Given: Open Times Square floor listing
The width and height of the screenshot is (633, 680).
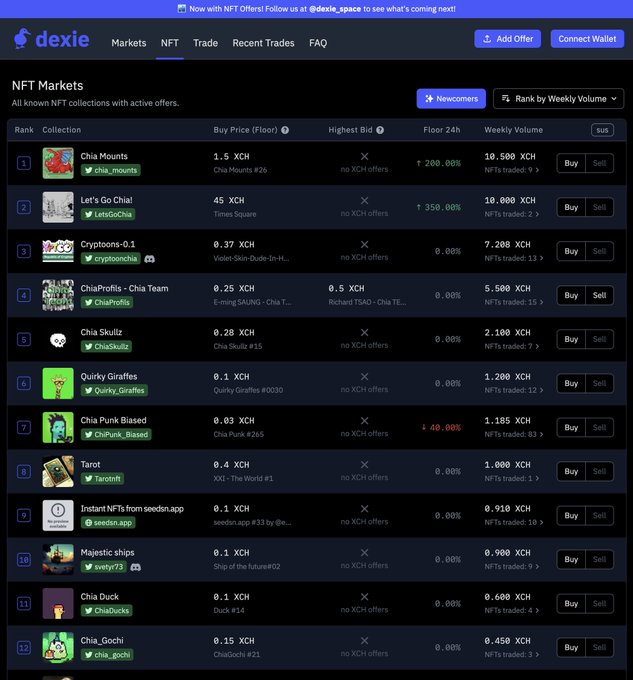Looking at the screenshot, I should pos(235,214).
